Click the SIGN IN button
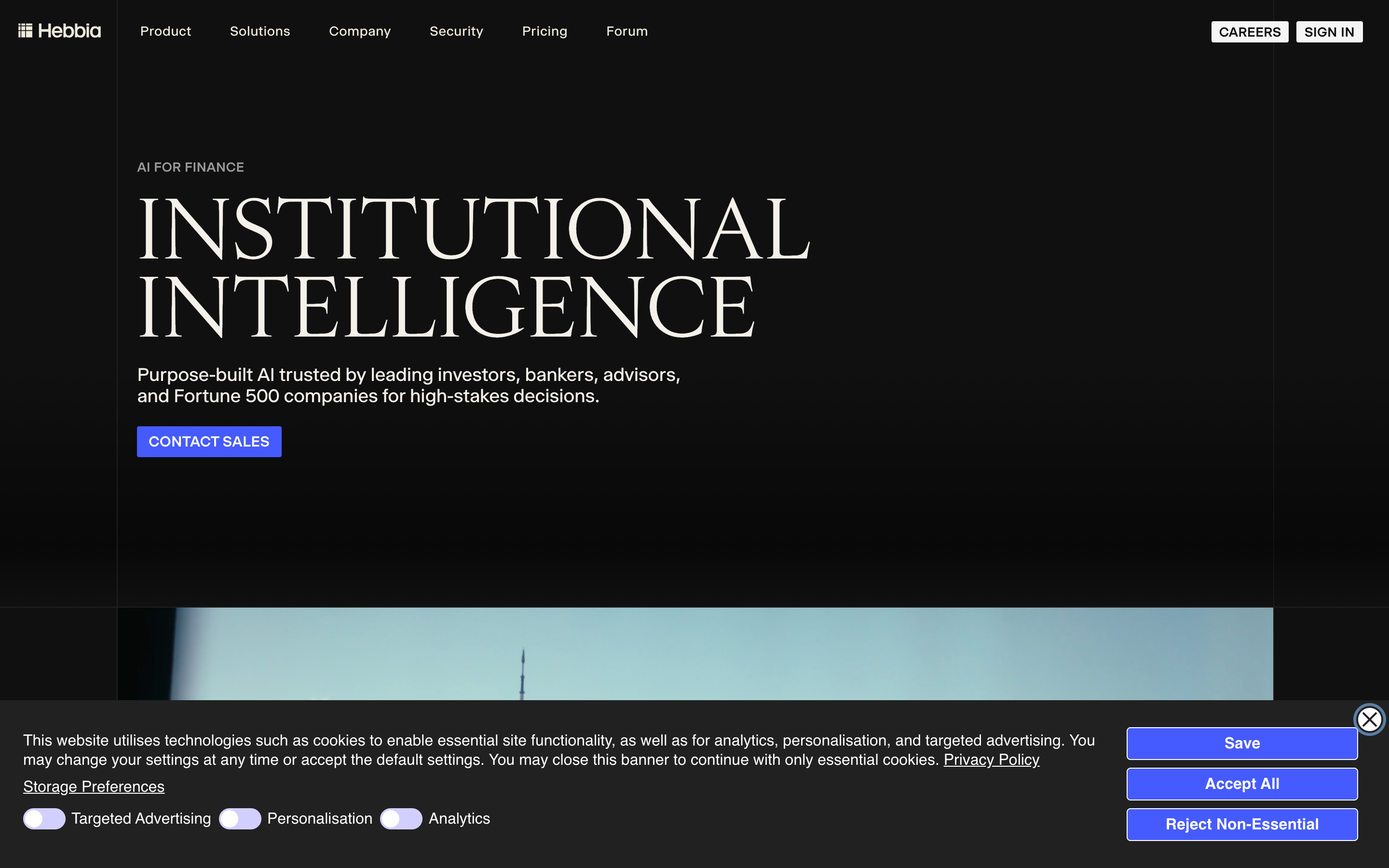Viewport: 1389px width, 868px height. pos(1329,32)
